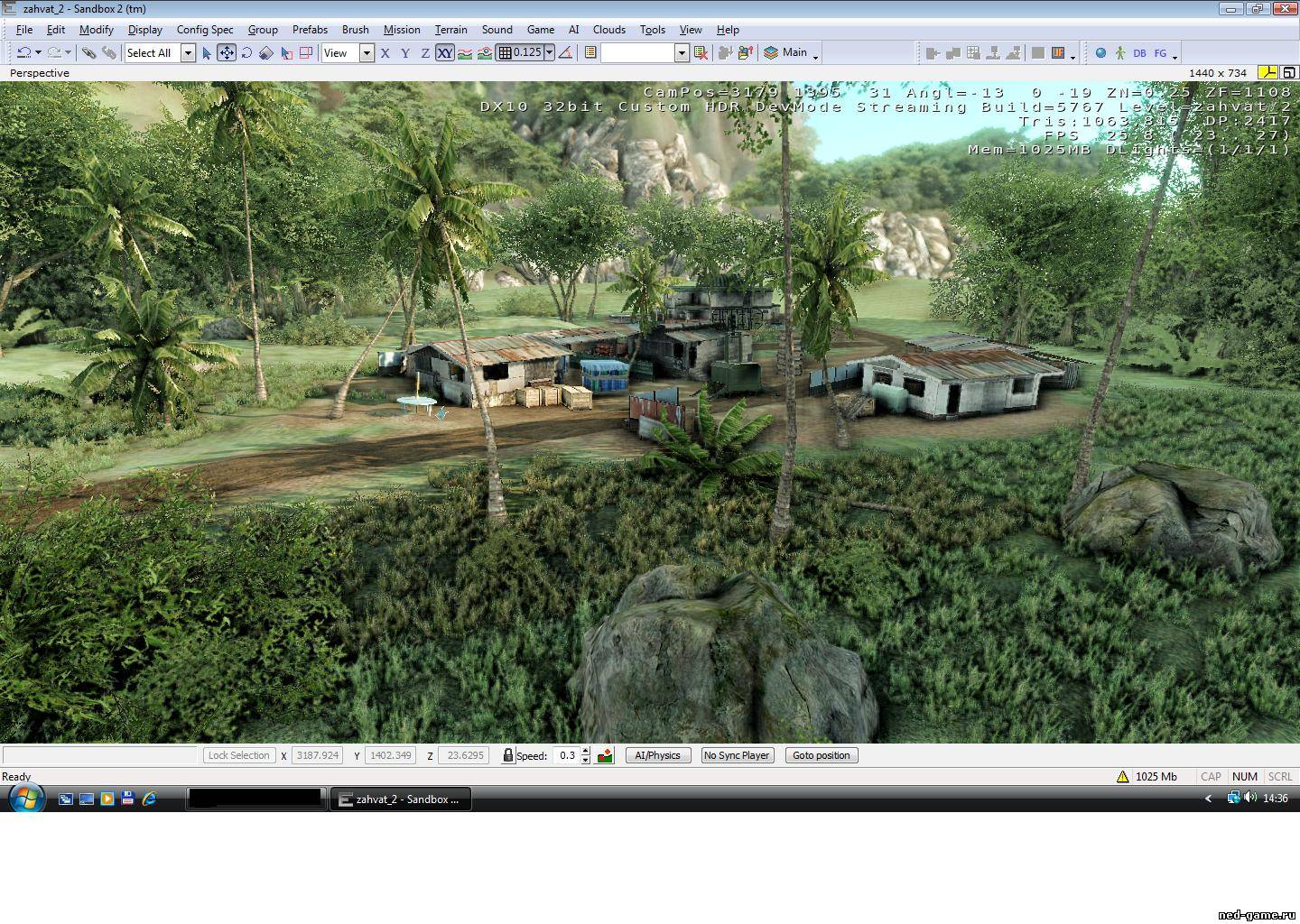Image resolution: width=1300 pixels, height=924 pixels.
Task: Click the Load selected objects icon
Action: [745, 53]
